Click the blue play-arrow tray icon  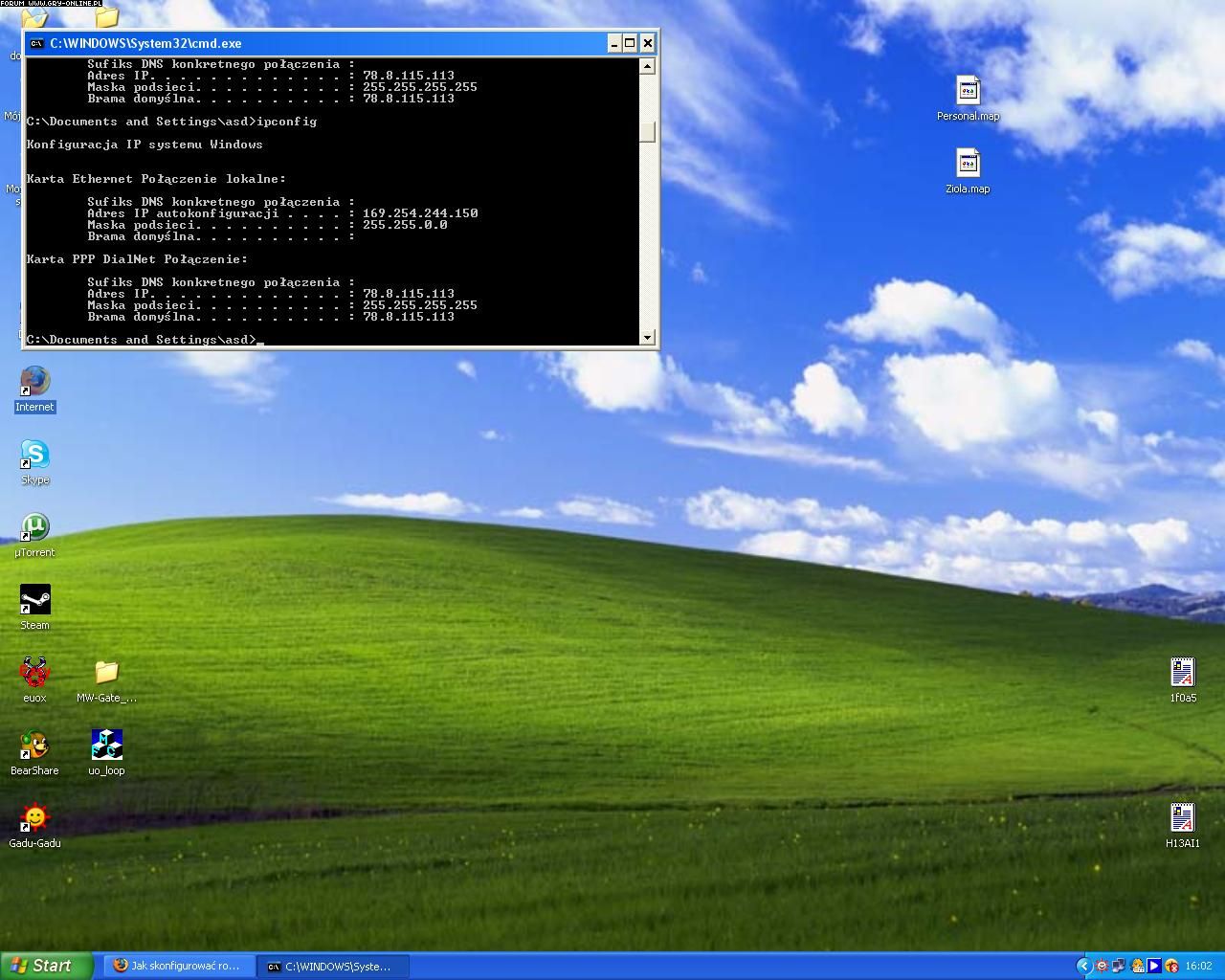pyautogui.click(x=1154, y=966)
